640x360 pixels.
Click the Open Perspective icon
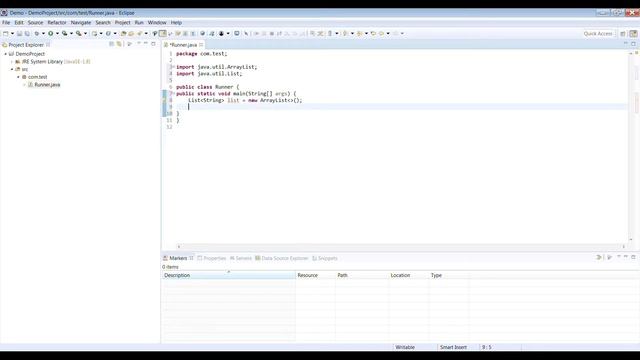pos(623,33)
